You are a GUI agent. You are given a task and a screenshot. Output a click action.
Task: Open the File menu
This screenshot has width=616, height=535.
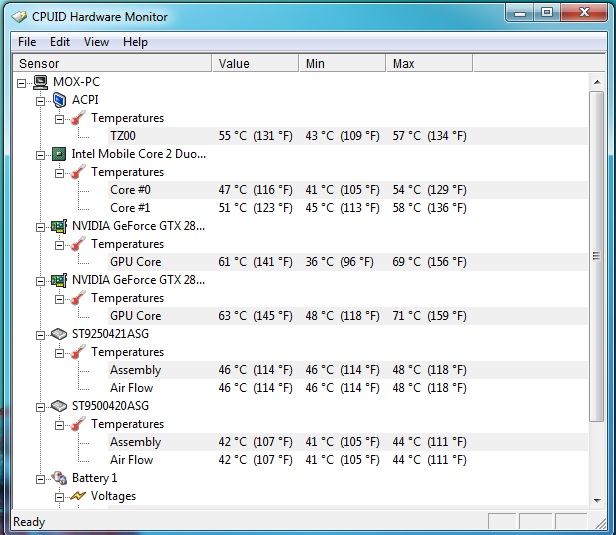point(27,42)
